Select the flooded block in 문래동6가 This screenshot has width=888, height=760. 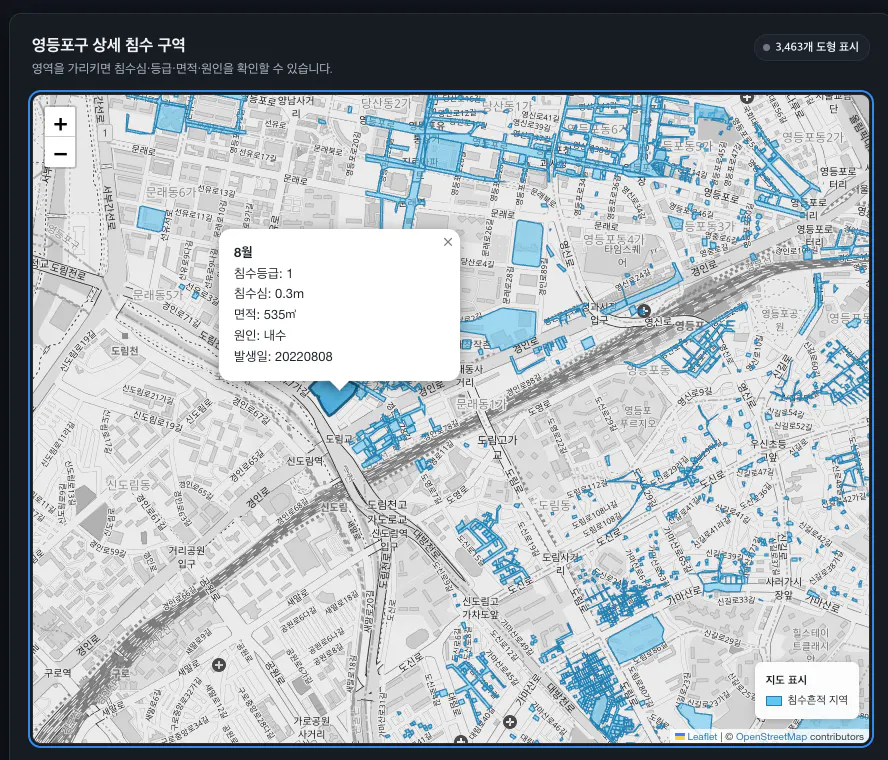click(x=151, y=219)
